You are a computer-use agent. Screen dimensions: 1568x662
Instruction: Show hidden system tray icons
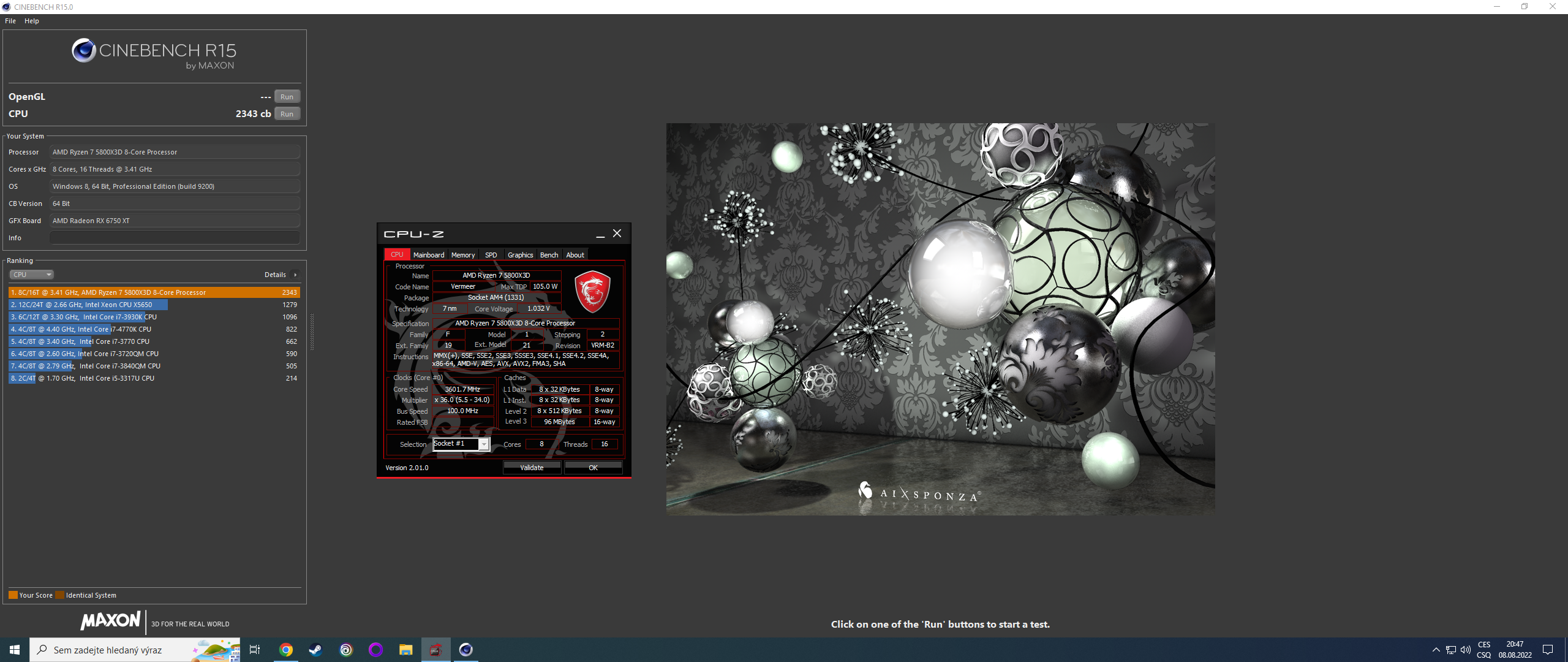[x=1436, y=650]
